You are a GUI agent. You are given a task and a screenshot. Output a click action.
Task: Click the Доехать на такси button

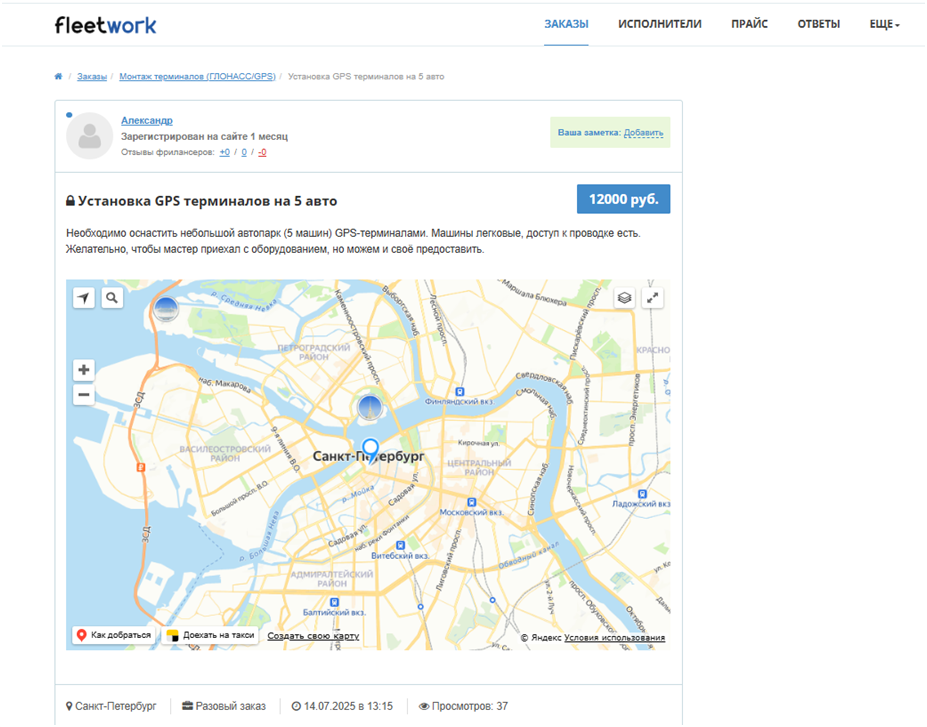click(210, 635)
